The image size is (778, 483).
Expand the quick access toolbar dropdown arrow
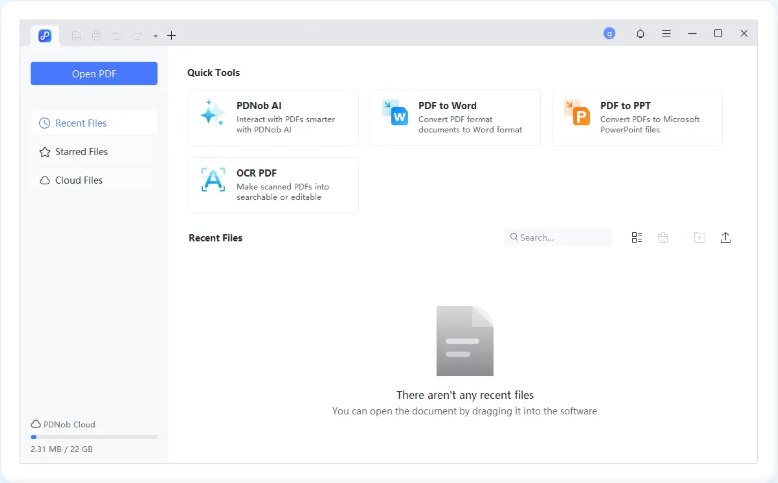point(155,36)
